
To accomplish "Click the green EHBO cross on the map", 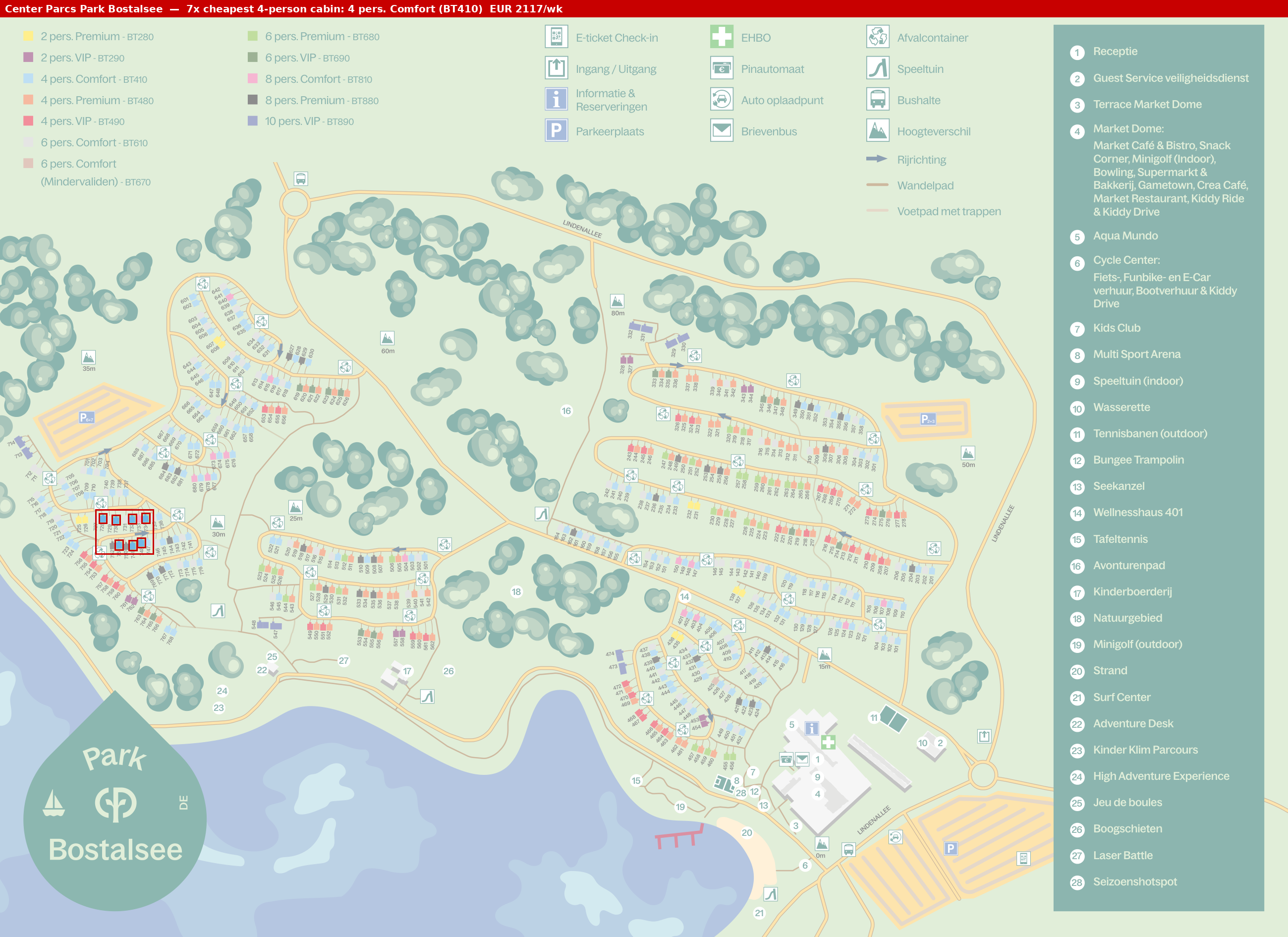I will 828,742.
